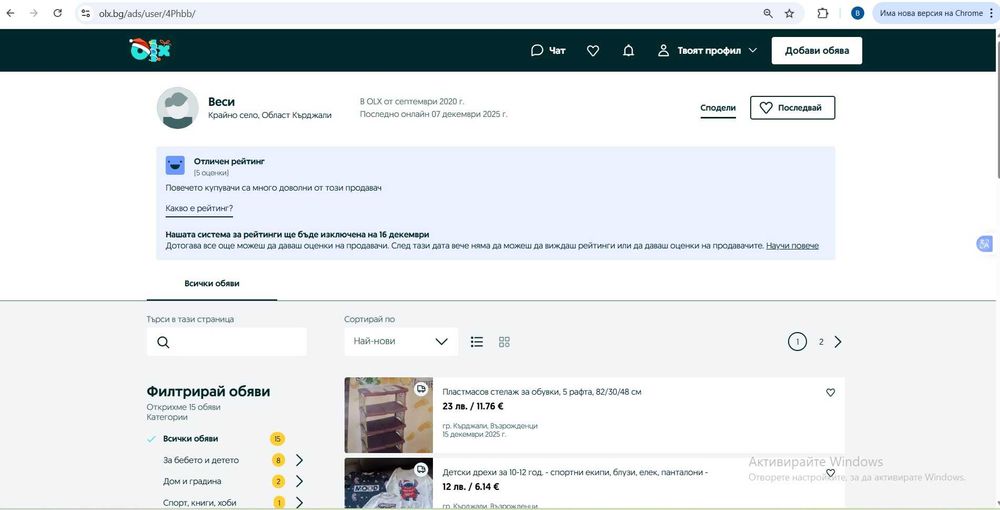Follow the seller with Последвай

click(792, 108)
